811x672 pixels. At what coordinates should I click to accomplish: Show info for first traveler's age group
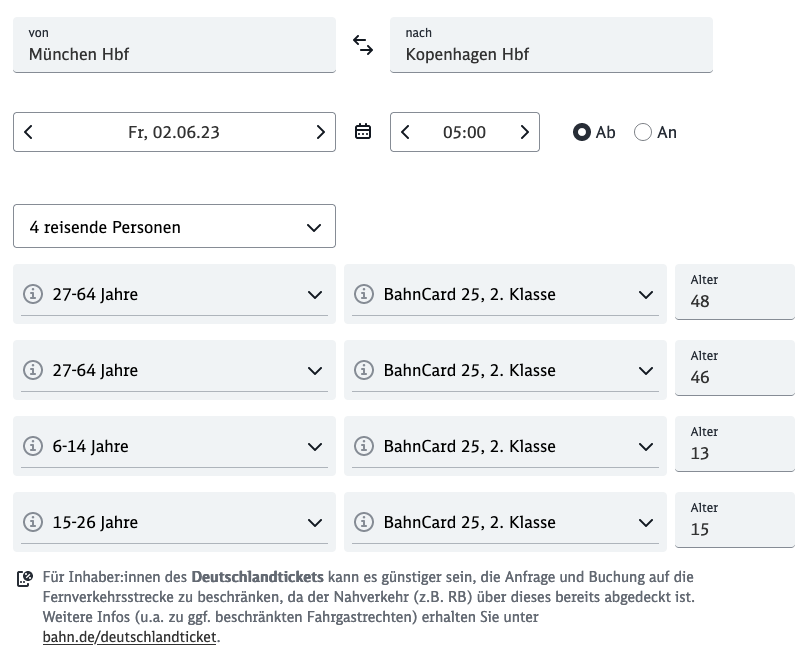point(33,294)
